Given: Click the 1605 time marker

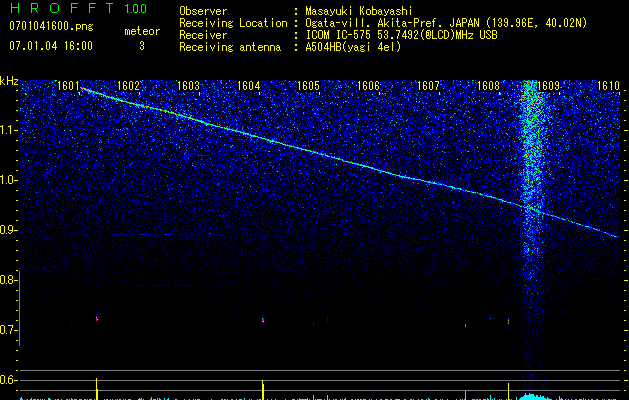Looking at the screenshot, I should click(x=308, y=85).
